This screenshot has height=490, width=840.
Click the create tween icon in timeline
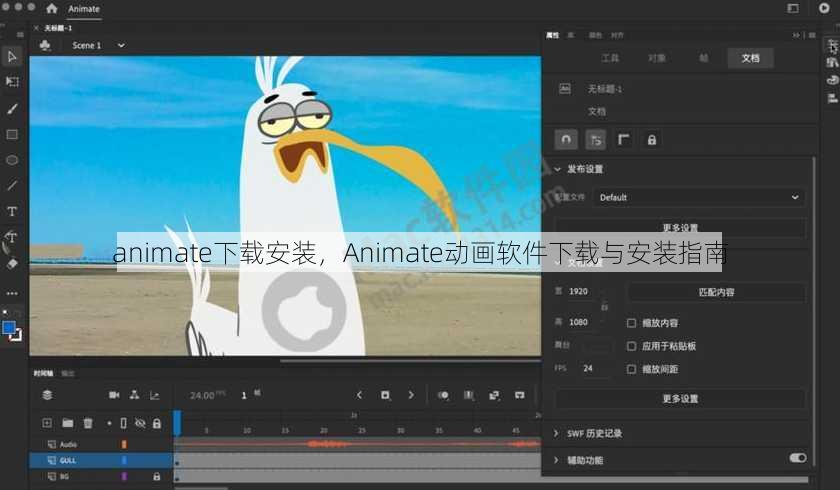click(x=494, y=395)
